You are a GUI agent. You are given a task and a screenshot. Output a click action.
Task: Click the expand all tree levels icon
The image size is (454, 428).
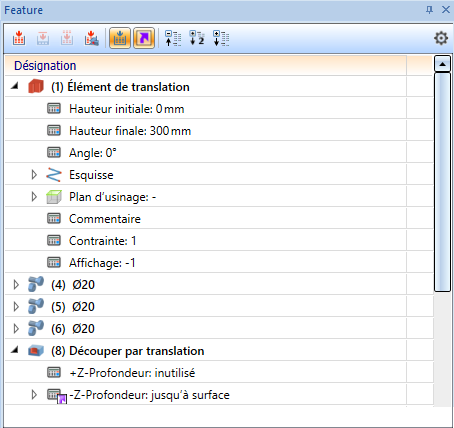click(x=221, y=38)
